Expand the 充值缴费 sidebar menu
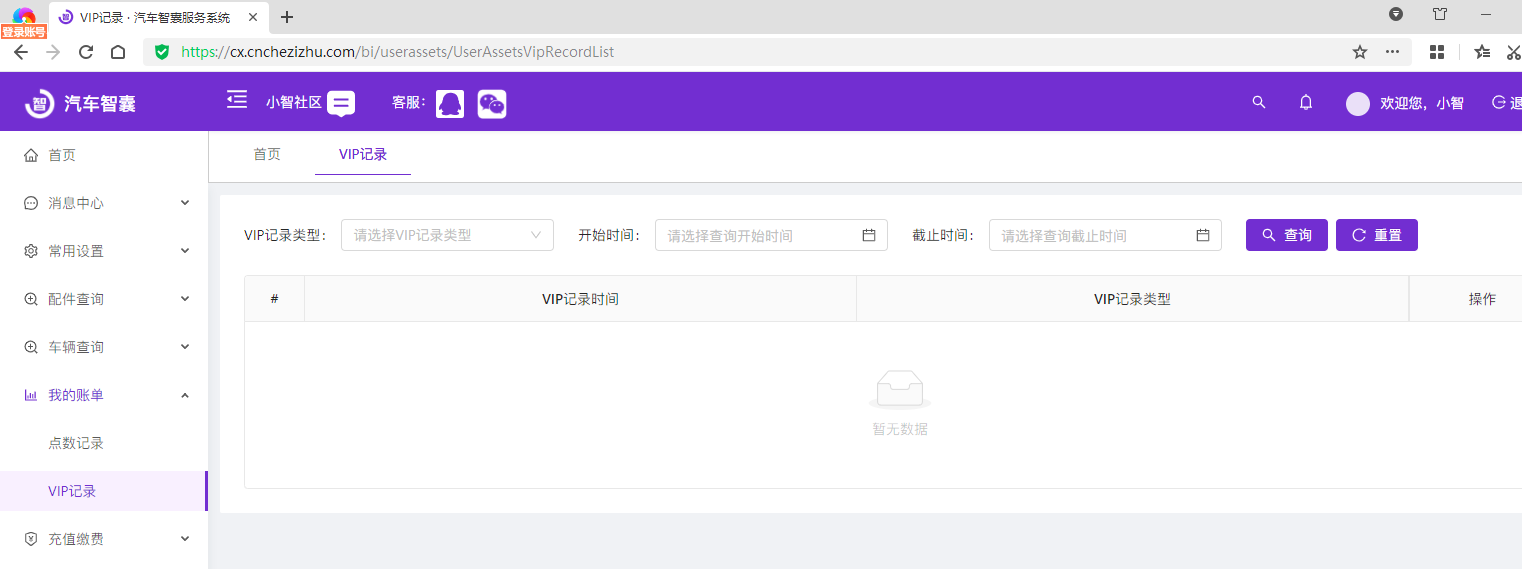Viewport: 1522px width, 569px height. [x=104, y=539]
